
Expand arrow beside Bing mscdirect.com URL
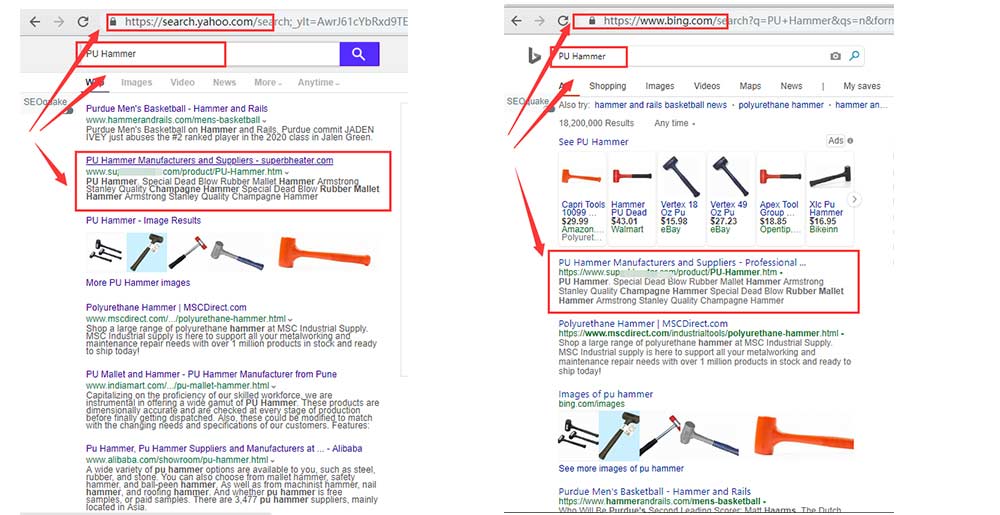(x=842, y=333)
